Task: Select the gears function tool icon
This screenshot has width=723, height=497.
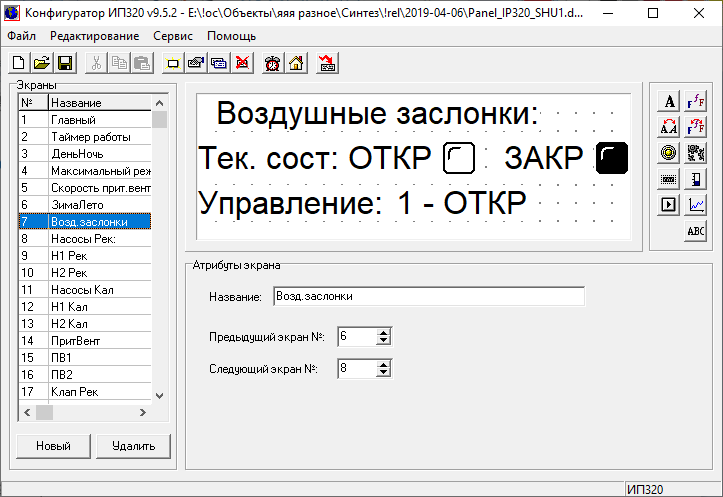Action: click(x=696, y=153)
